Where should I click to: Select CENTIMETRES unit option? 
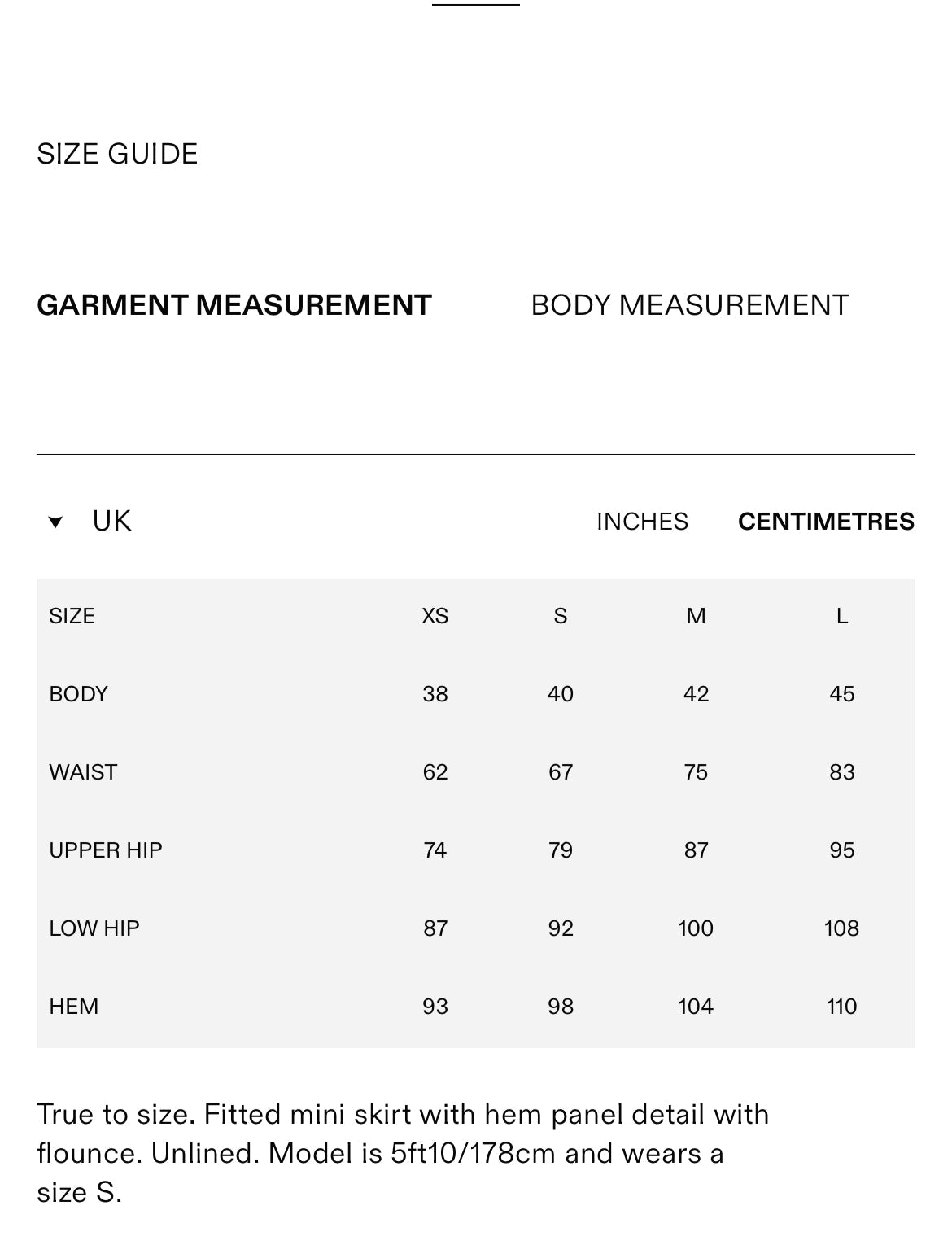tap(826, 522)
